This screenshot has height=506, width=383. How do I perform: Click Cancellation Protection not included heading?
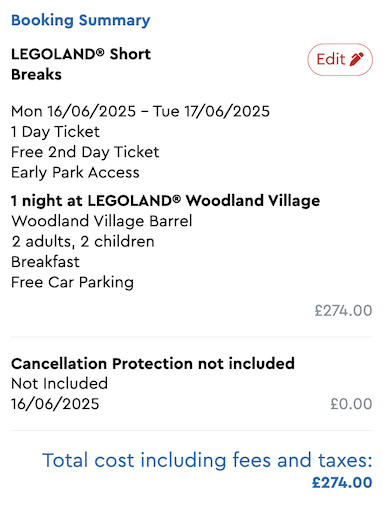click(x=153, y=363)
